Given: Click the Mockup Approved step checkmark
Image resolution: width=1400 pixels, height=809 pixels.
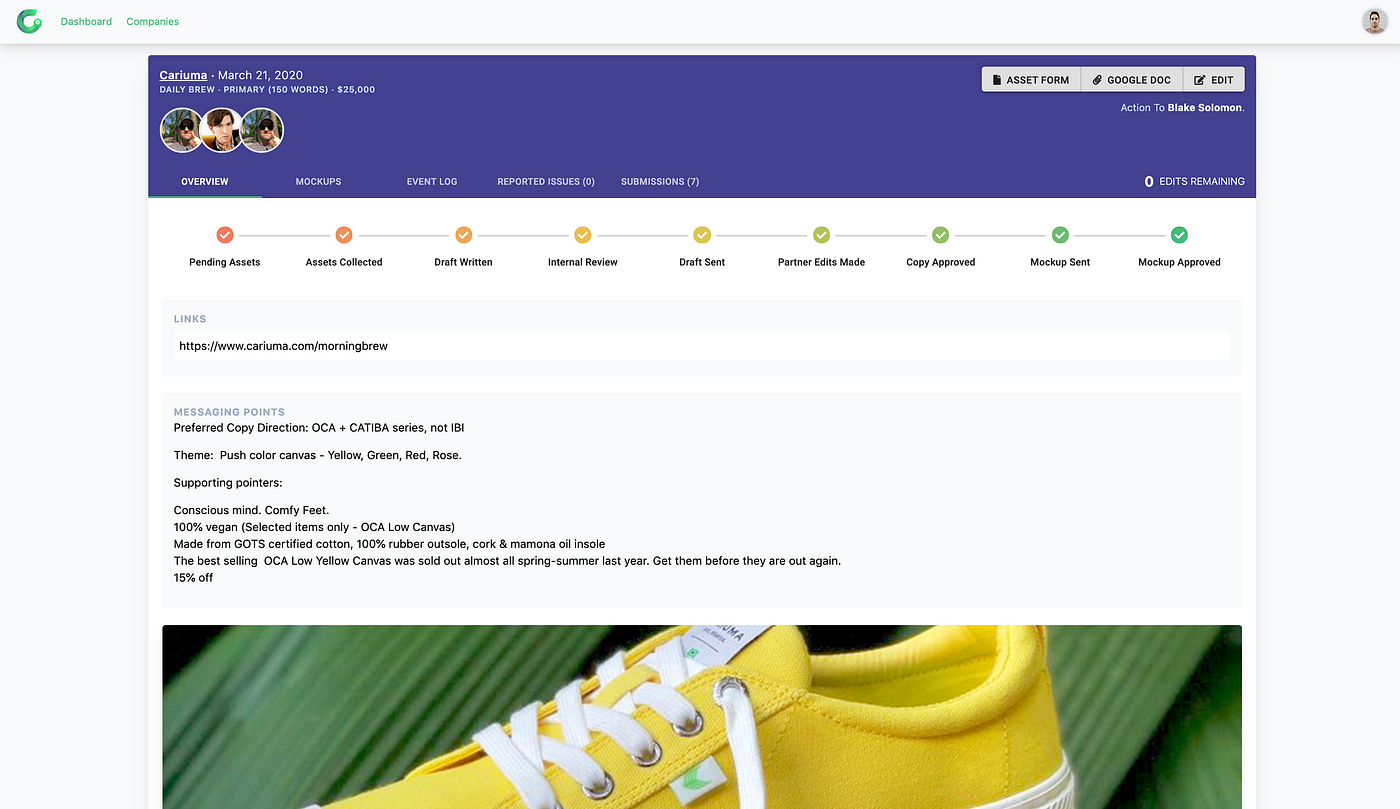Looking at the screenshot, I should [x=1179, y=235].
